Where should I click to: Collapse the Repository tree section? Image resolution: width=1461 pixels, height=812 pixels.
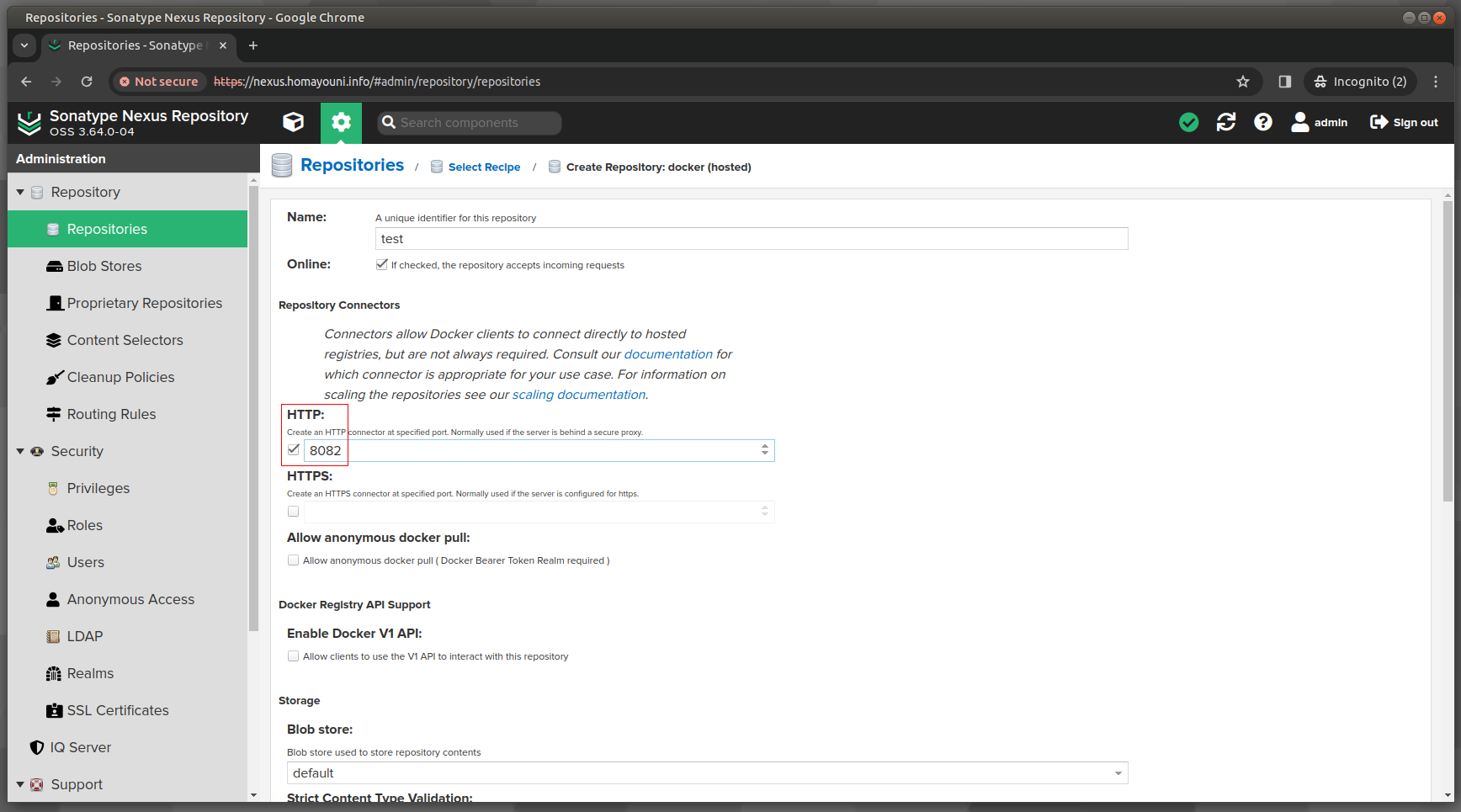coord(20,193)
